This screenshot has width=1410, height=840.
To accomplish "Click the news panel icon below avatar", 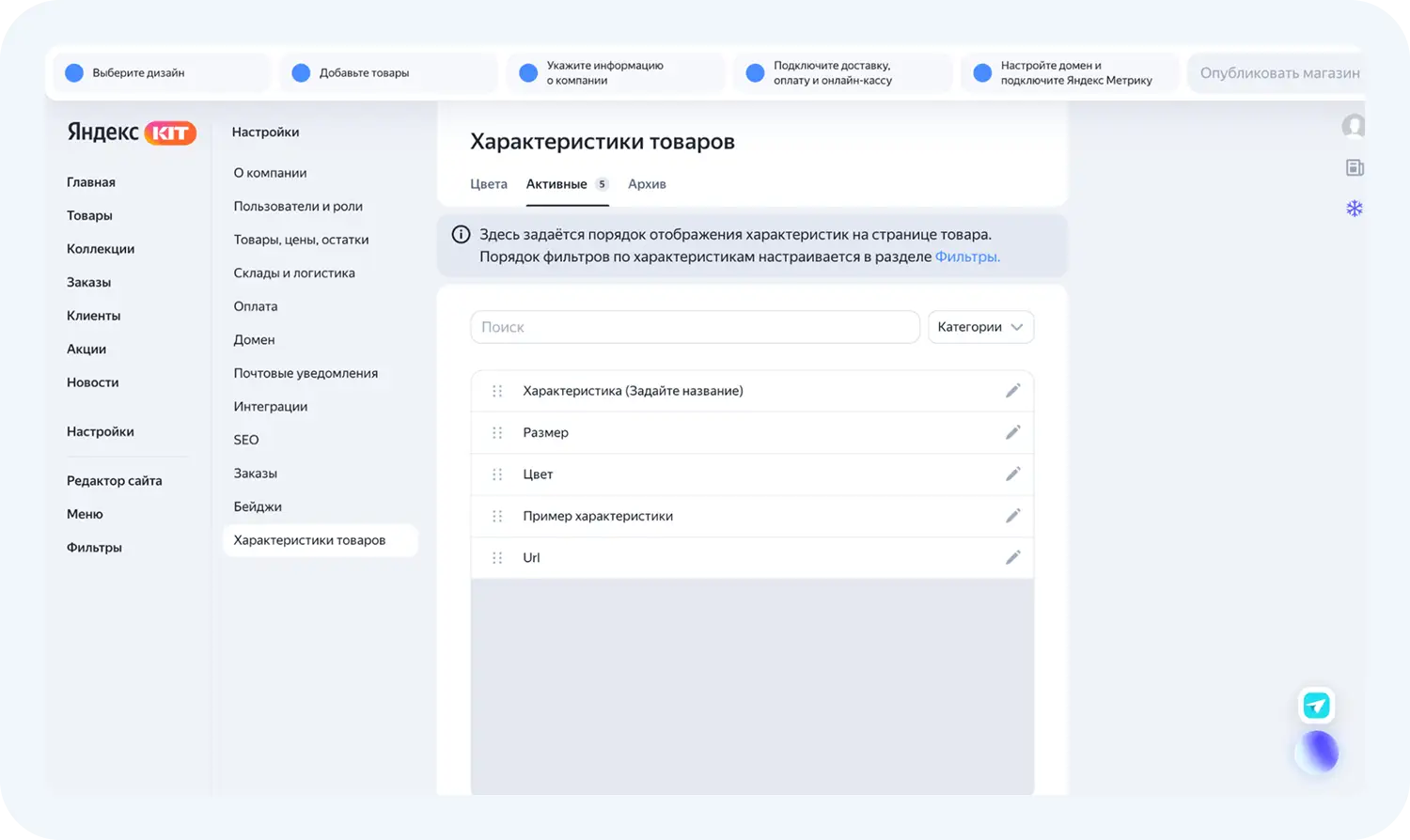I will 1354,168.
